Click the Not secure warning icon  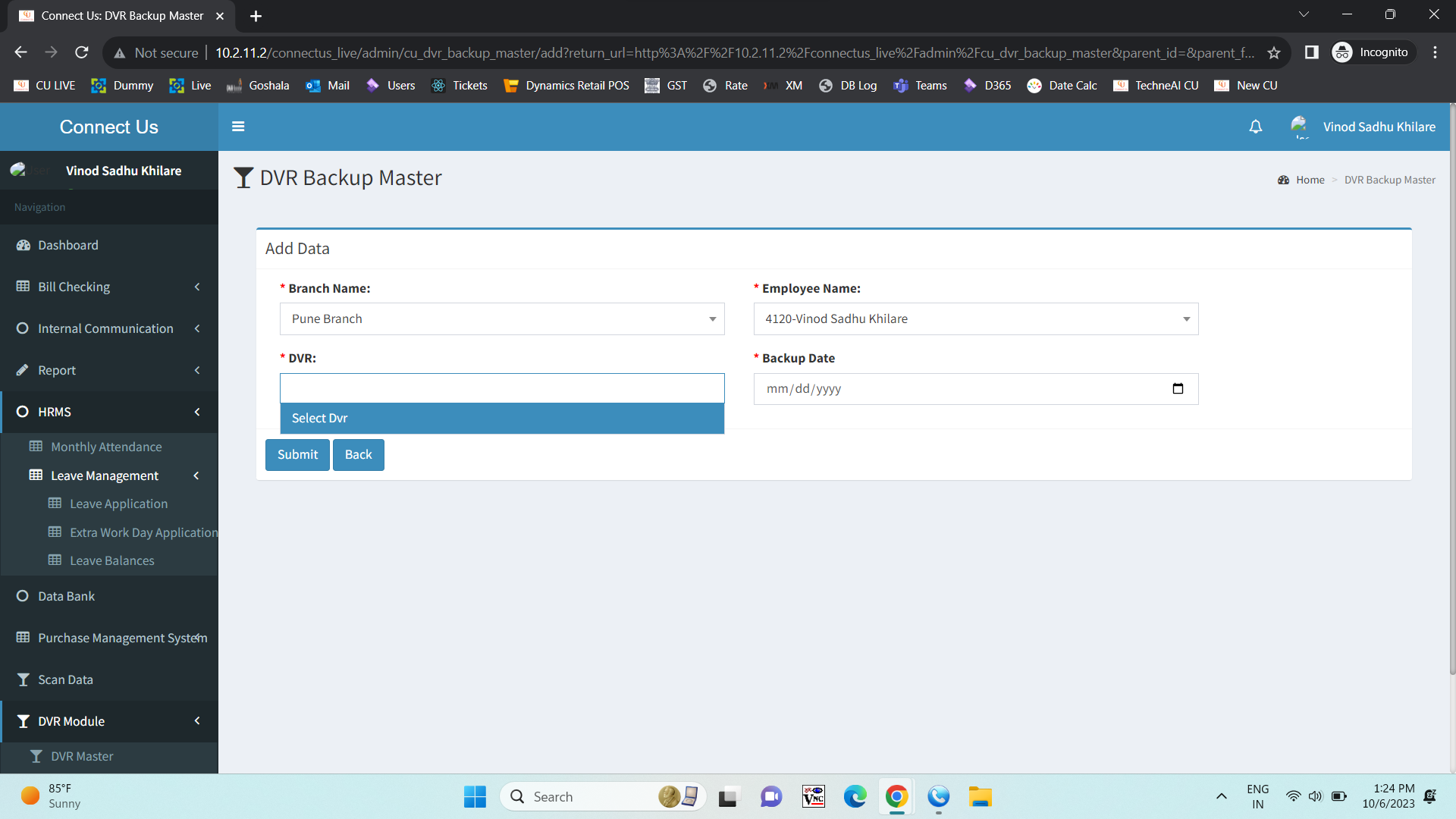(120, 53)
